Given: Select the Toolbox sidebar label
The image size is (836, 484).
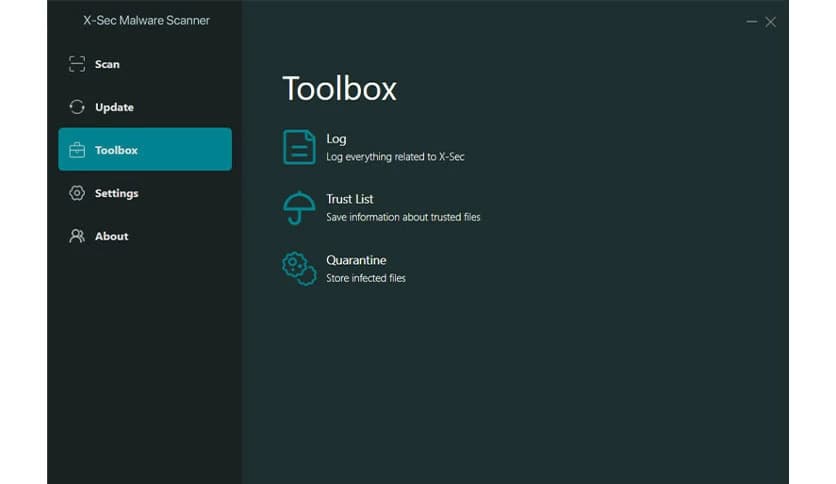Looking at the screenshot, I should tap(116, 150).
